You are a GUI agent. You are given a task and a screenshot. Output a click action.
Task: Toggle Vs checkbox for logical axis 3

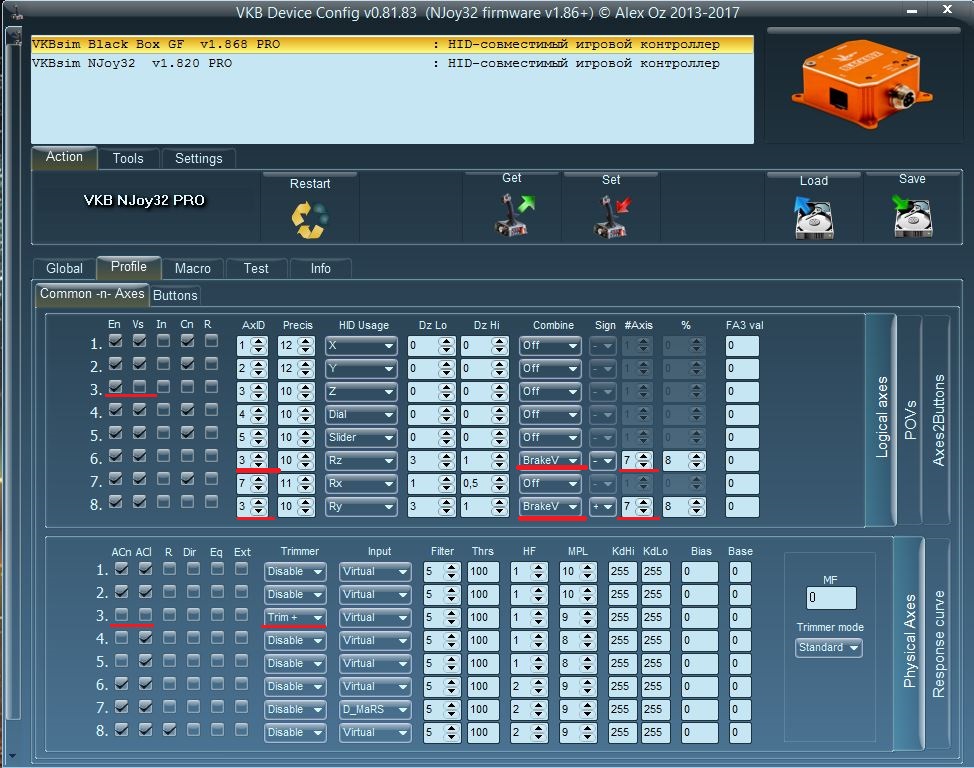[139, 387]
